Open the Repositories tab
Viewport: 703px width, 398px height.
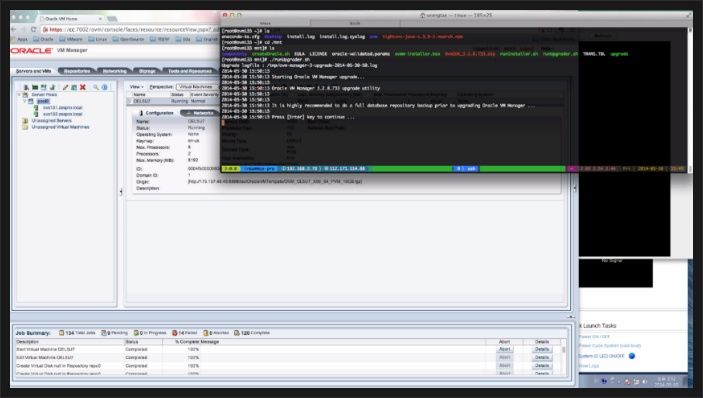(77, 71)
